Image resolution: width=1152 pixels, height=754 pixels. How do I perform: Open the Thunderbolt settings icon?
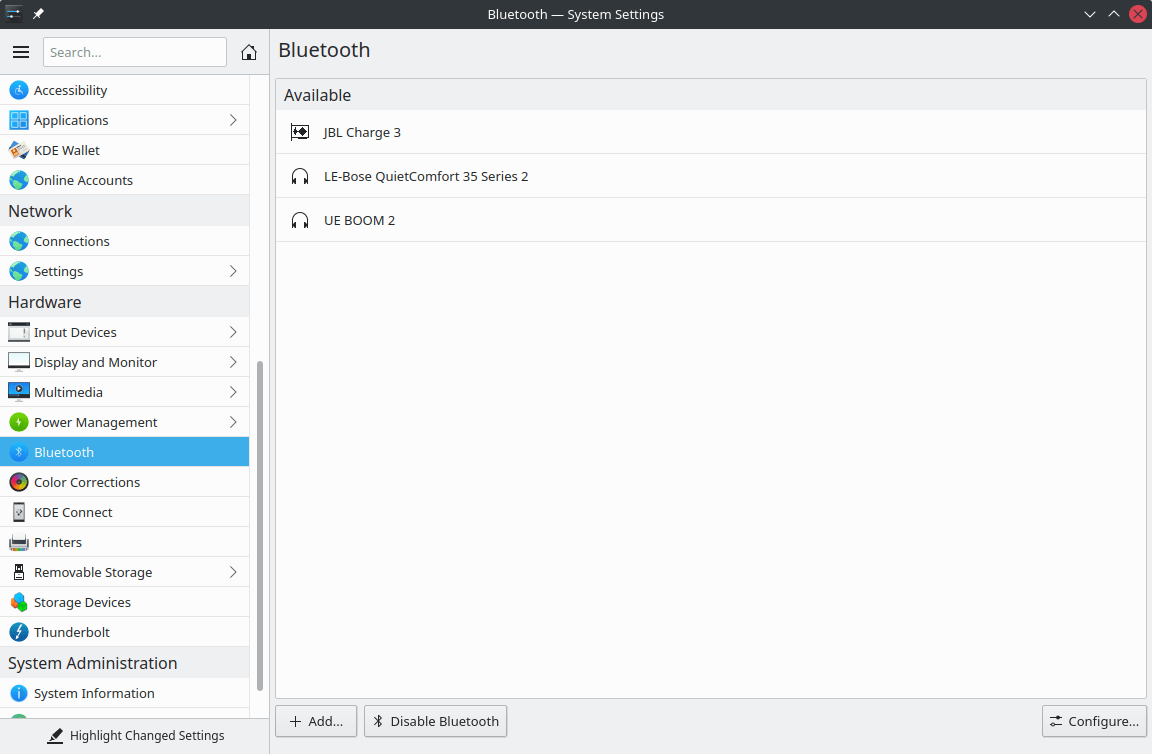point(19,632)
